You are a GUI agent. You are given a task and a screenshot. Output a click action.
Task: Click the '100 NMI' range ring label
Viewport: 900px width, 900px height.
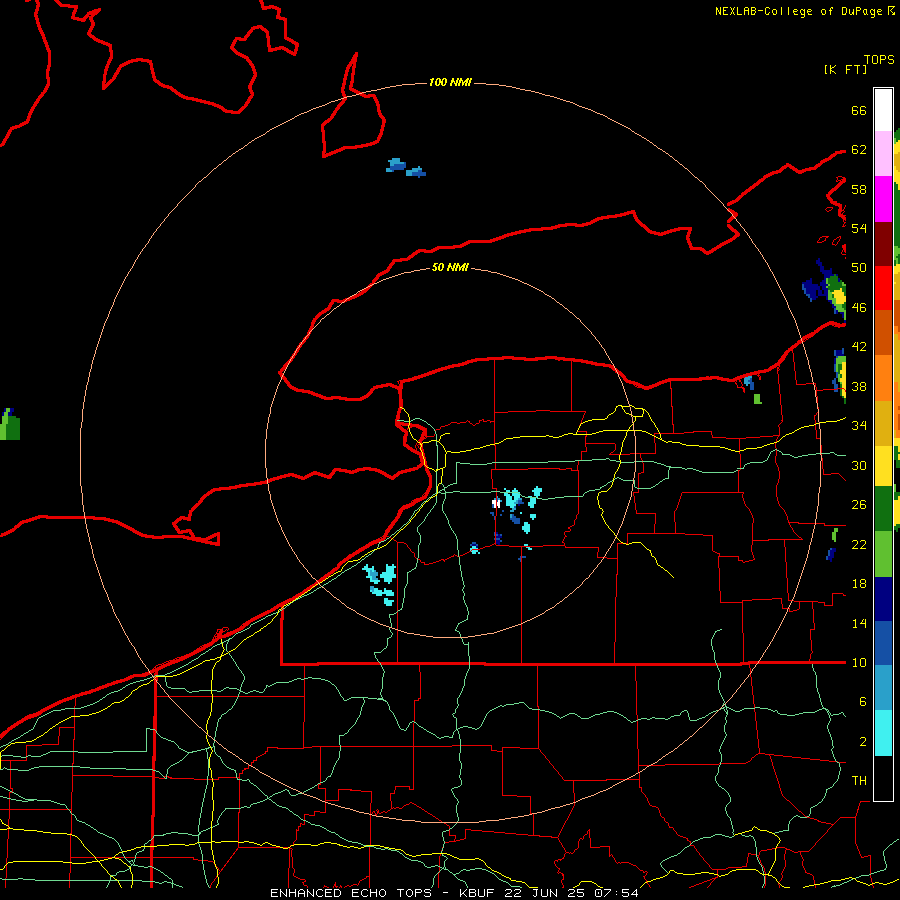click(x=450, y=82)
